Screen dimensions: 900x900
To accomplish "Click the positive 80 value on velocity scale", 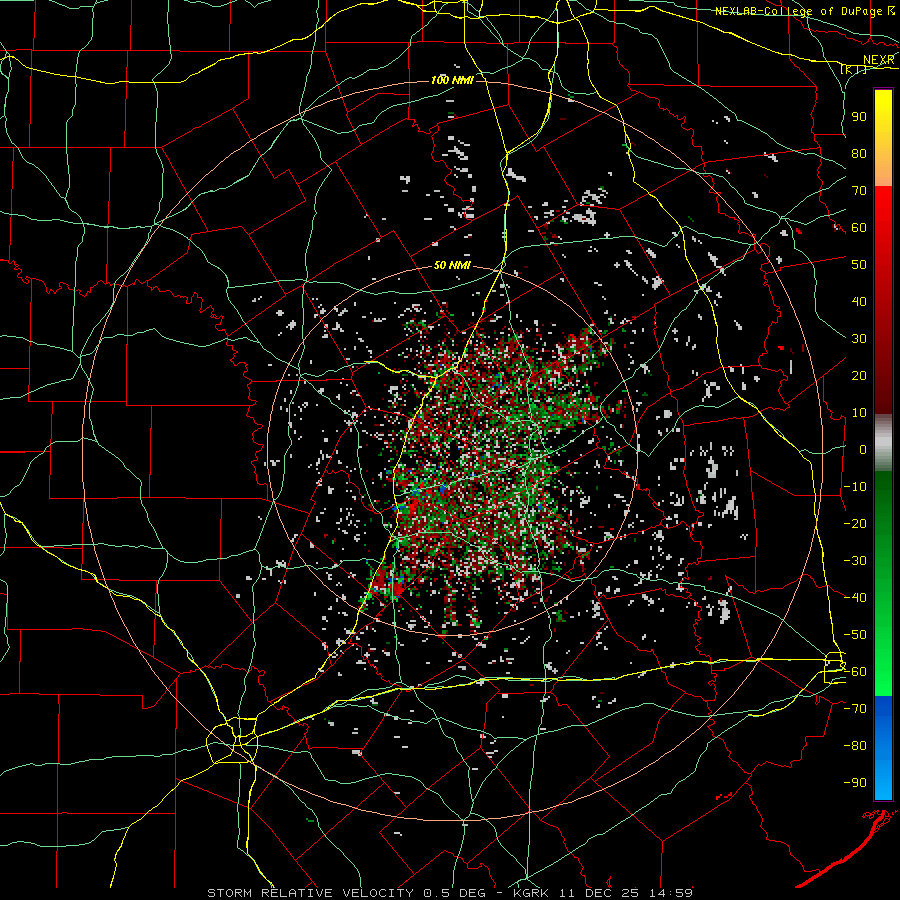I will point(859,153).
